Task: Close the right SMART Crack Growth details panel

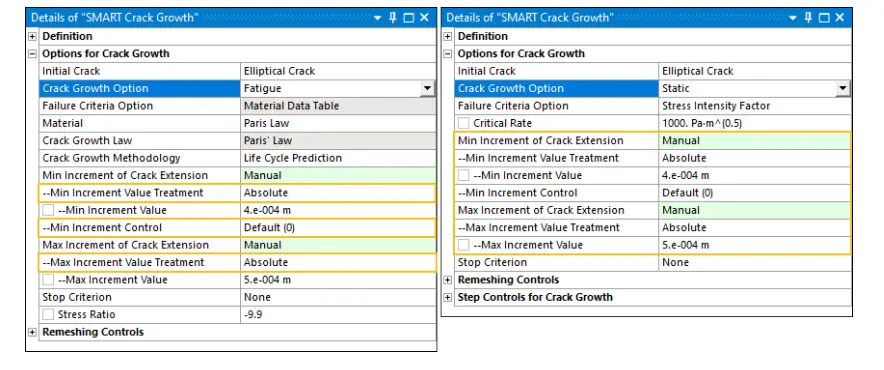Action: coord(839,17)
